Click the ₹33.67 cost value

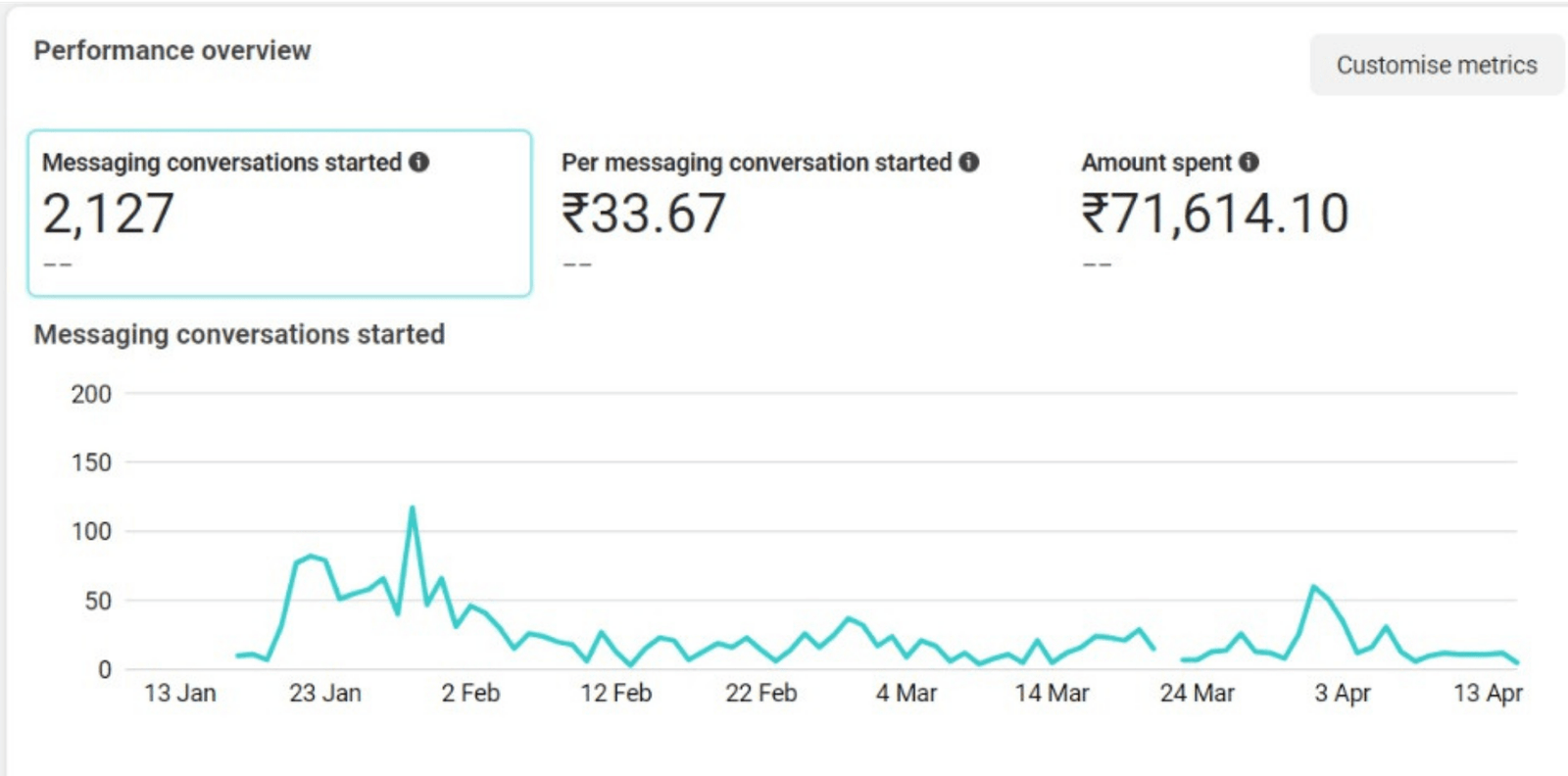(x=643, y=214)
